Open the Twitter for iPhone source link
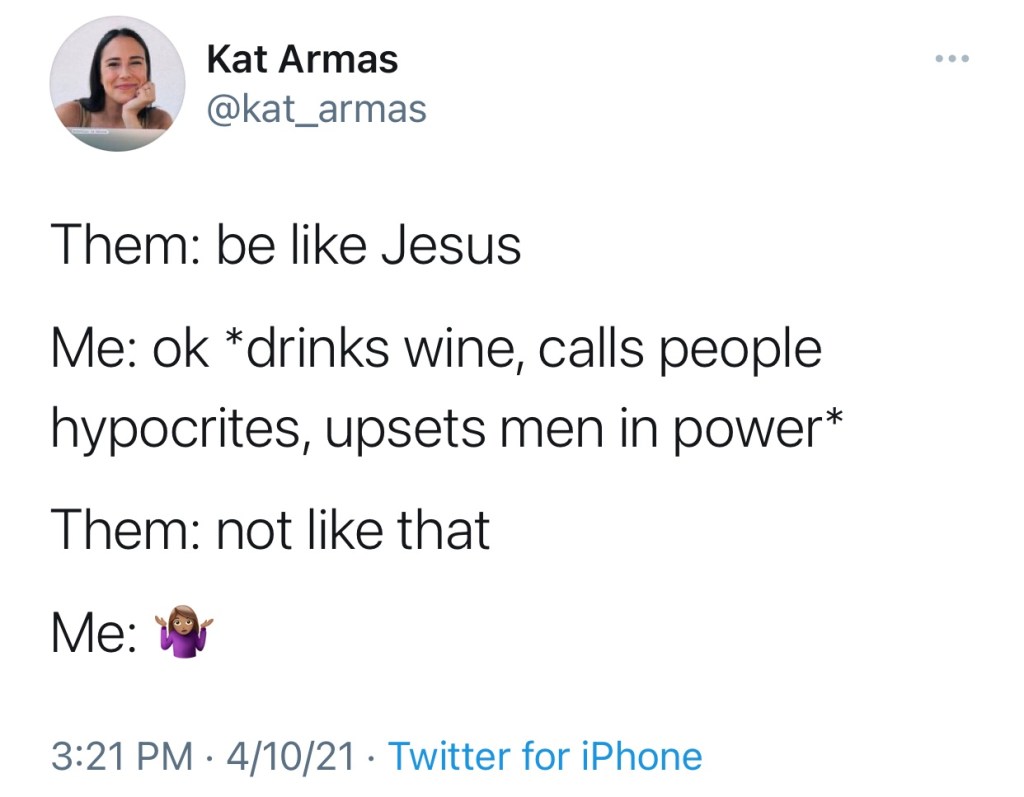Screen dimensions: 1024x797 coord(544,756)
